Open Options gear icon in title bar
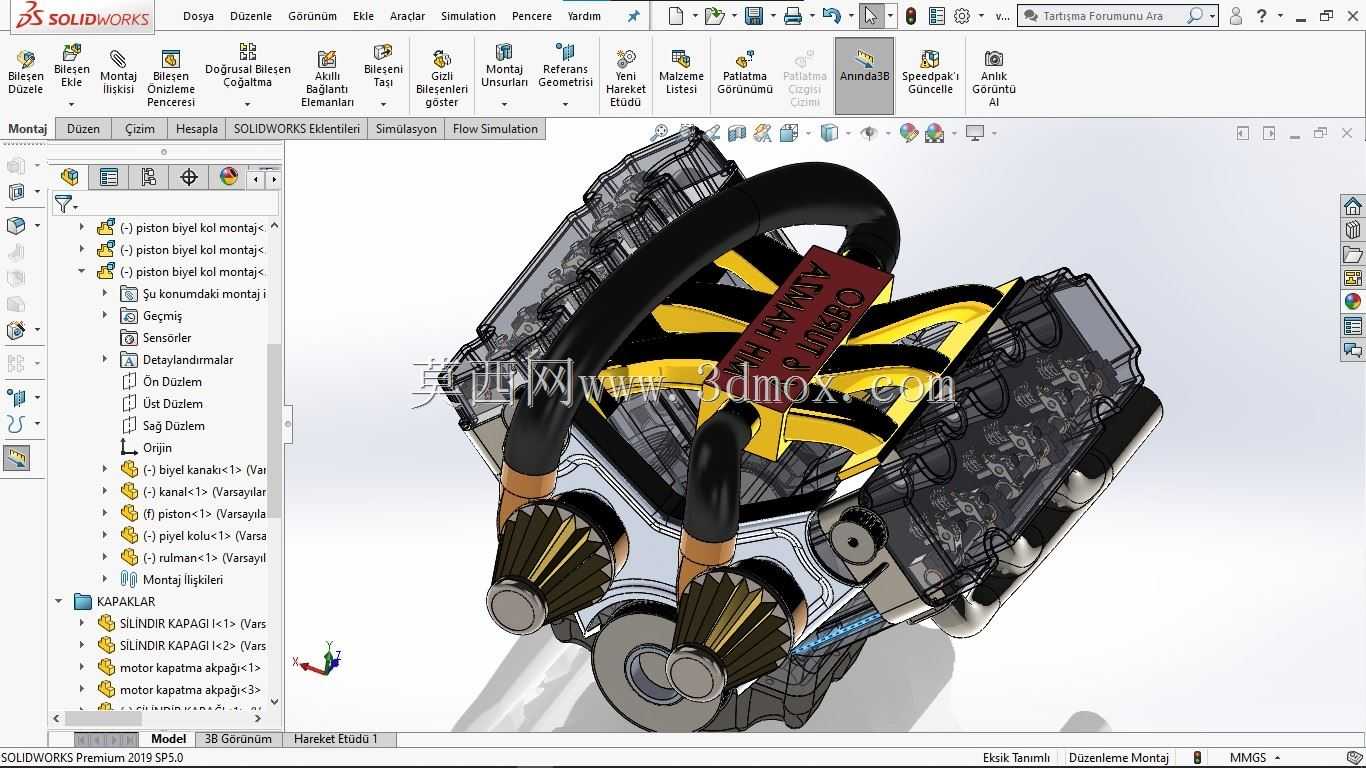The height and width of the screenshot is (768, 1366). (x=962, y=16)
